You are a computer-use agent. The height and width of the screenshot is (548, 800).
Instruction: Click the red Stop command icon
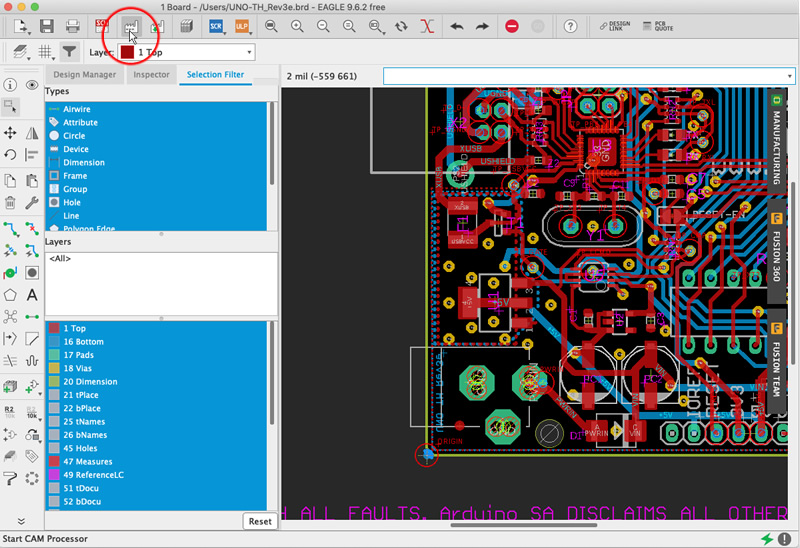click(512, 26)
